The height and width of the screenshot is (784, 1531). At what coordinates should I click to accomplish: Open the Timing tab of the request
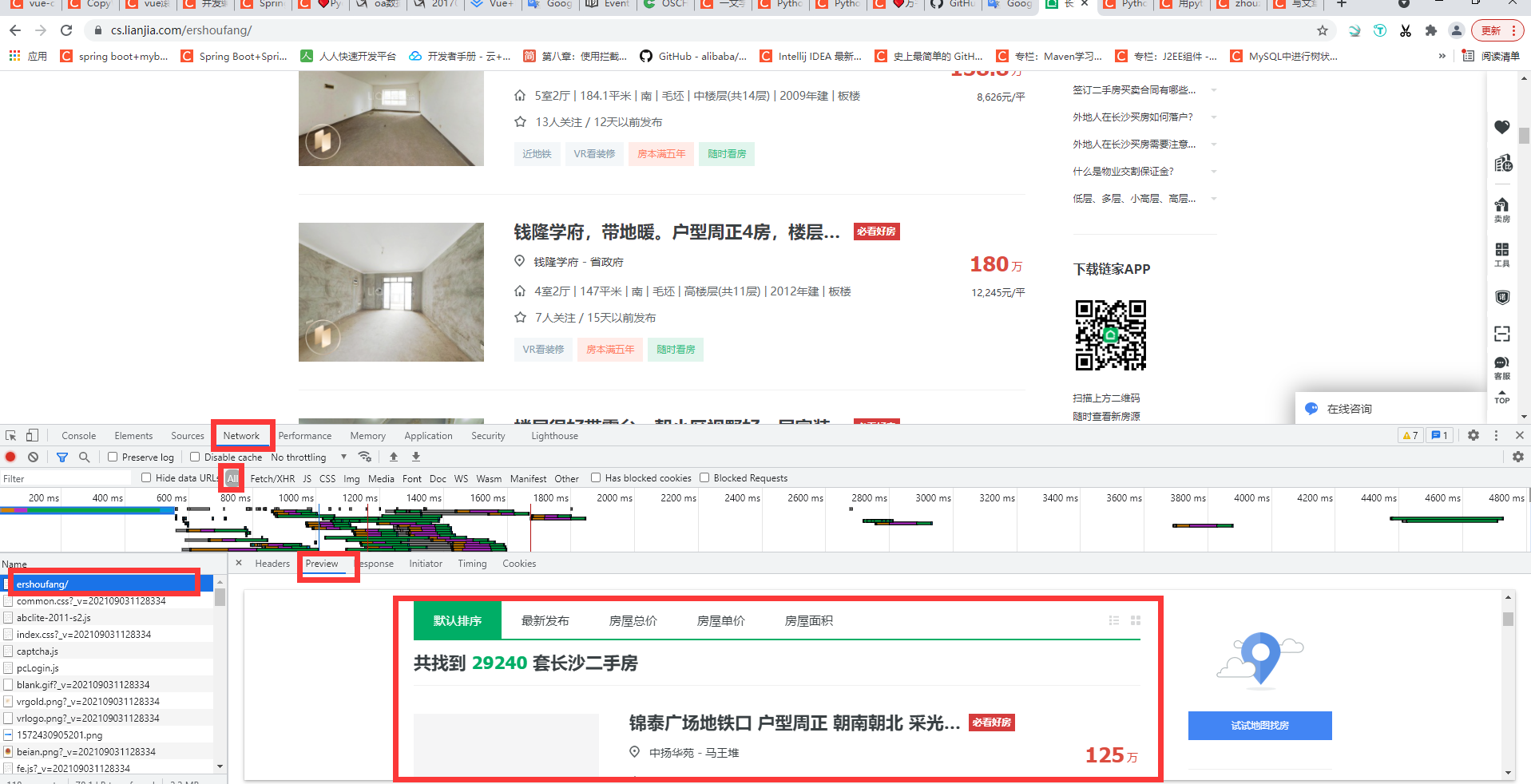point(472,563)
